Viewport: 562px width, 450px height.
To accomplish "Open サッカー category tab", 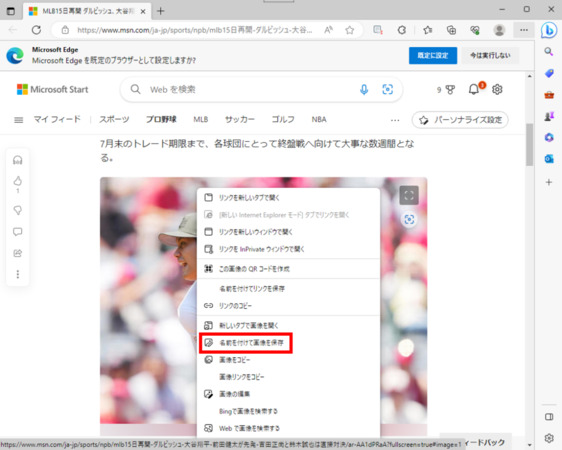I will click(239, 119).
